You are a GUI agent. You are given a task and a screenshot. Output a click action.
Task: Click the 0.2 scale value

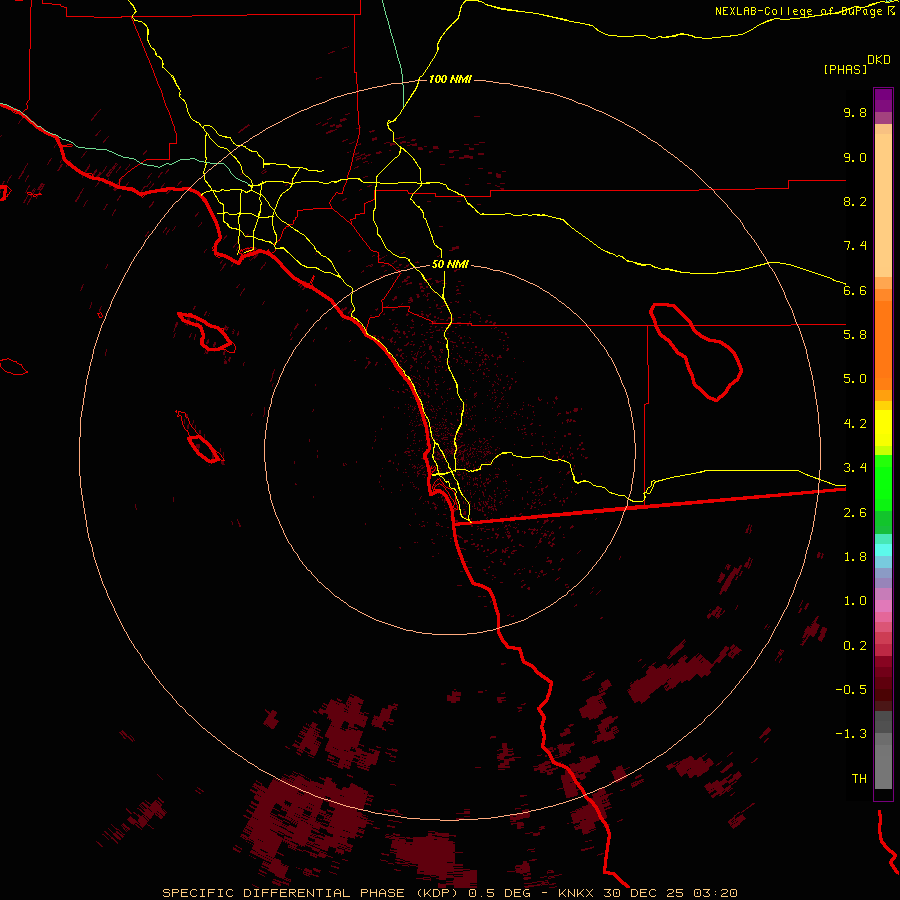point(855,646)
